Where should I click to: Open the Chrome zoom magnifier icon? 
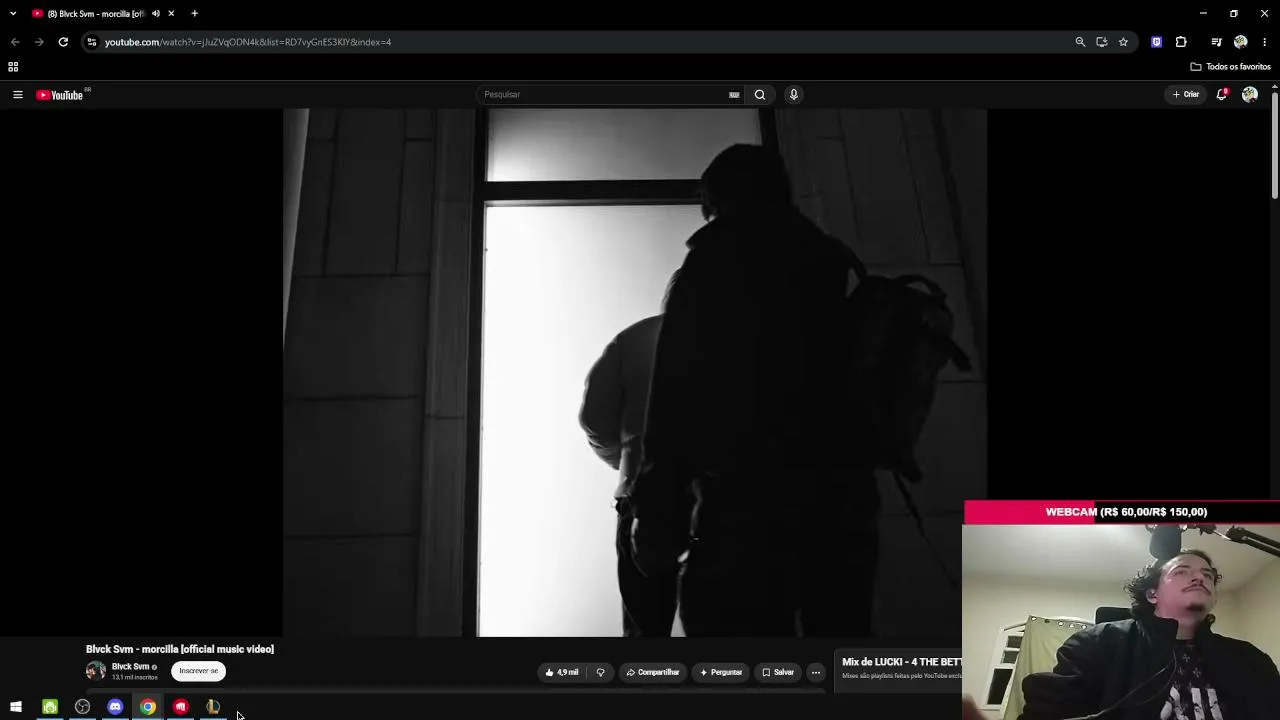click(x=1080, y=42)
